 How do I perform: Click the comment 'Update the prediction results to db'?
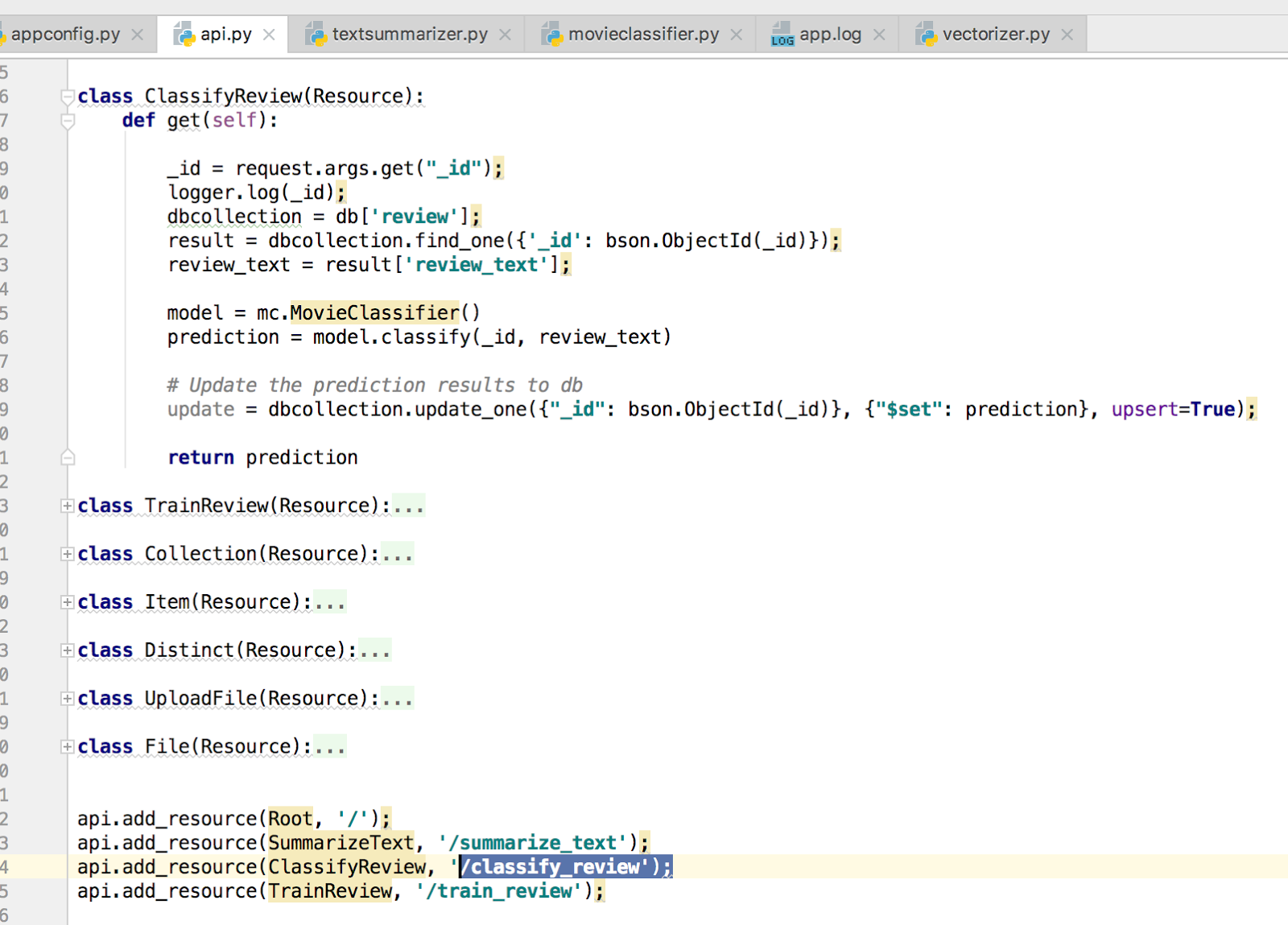(374, 386)
